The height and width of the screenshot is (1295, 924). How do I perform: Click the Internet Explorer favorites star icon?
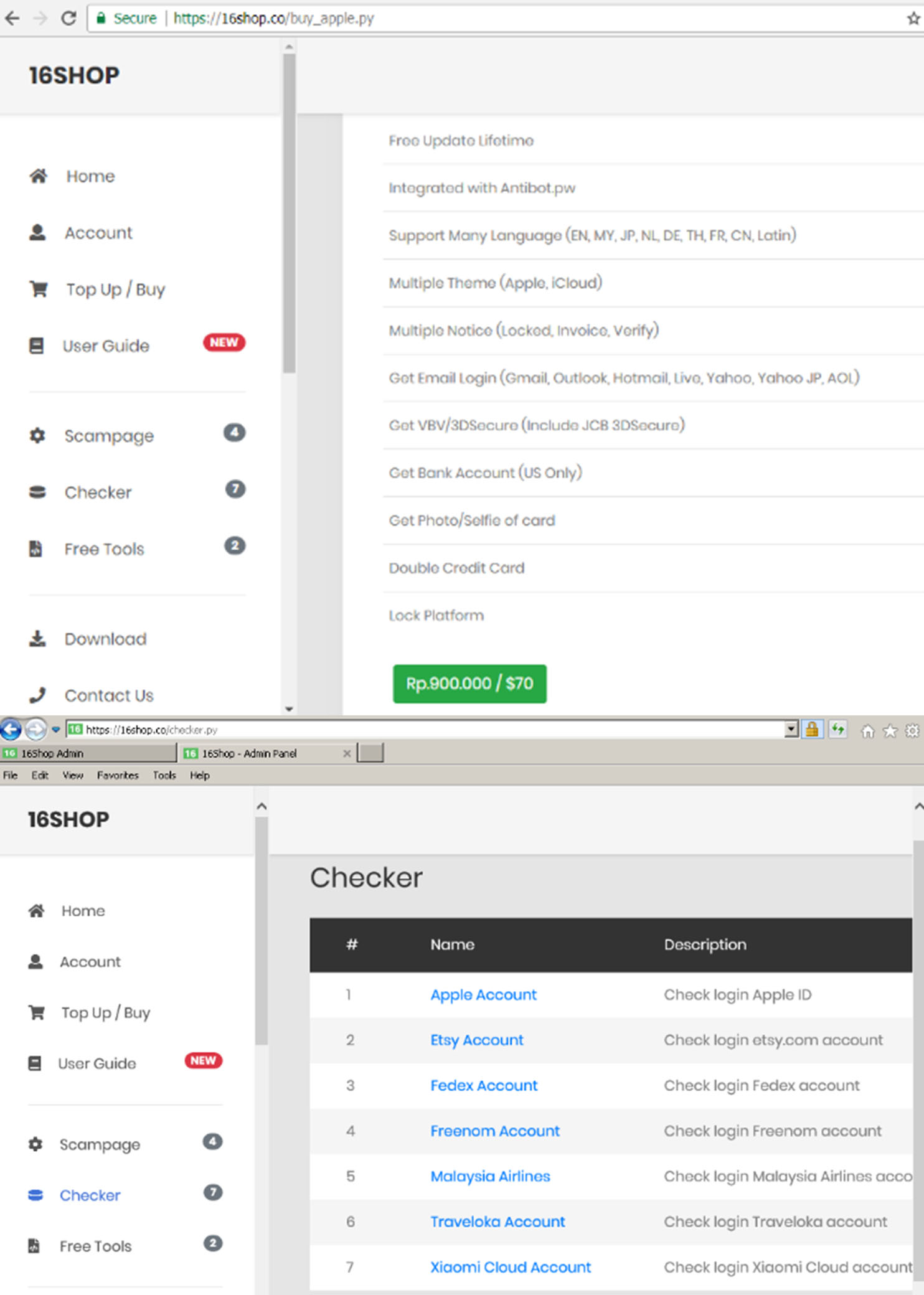tap(890, 731)
